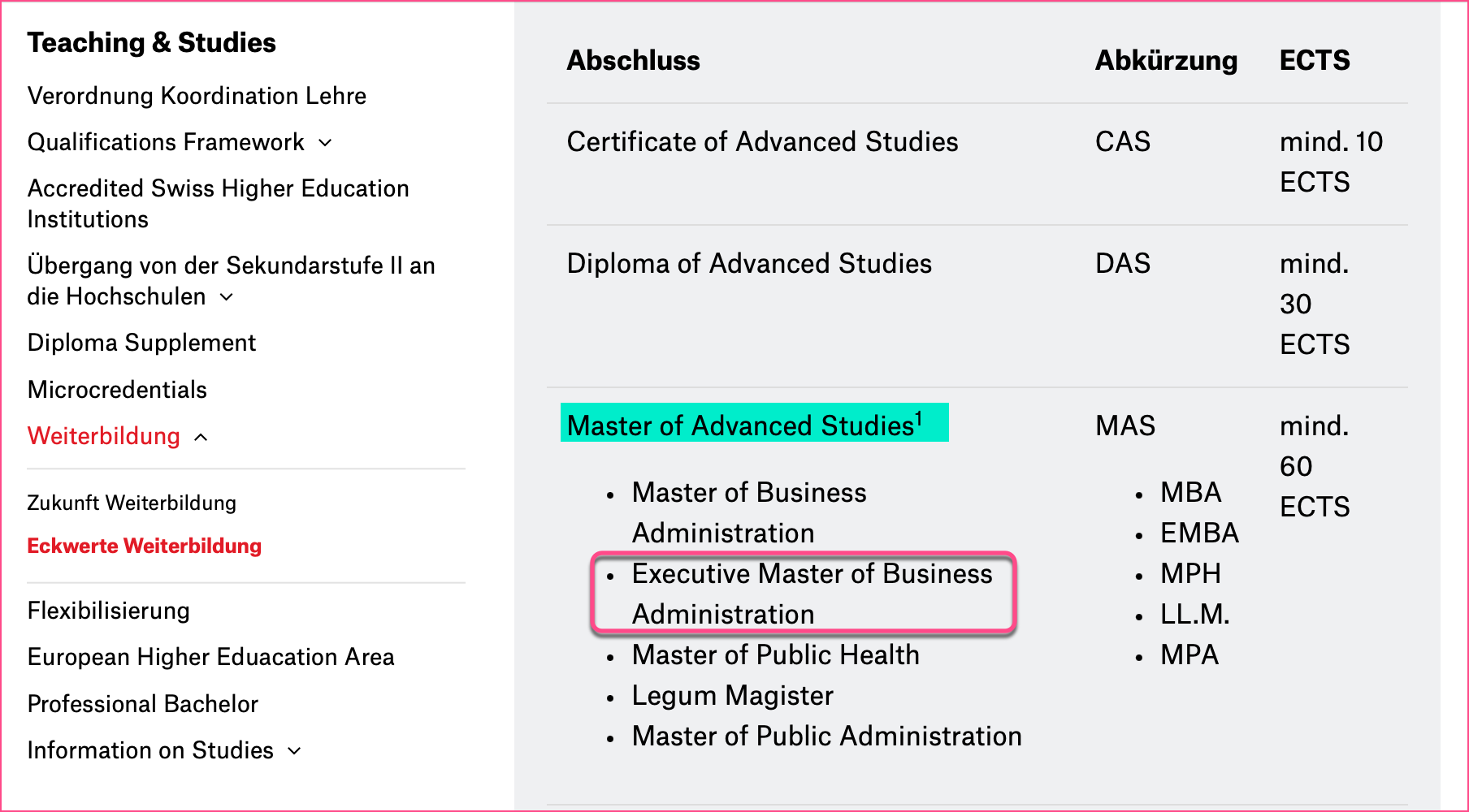1469x812 pixels.
Task: Select Zukunft Weiterbildung submenu item
Action: click(132, 503)
